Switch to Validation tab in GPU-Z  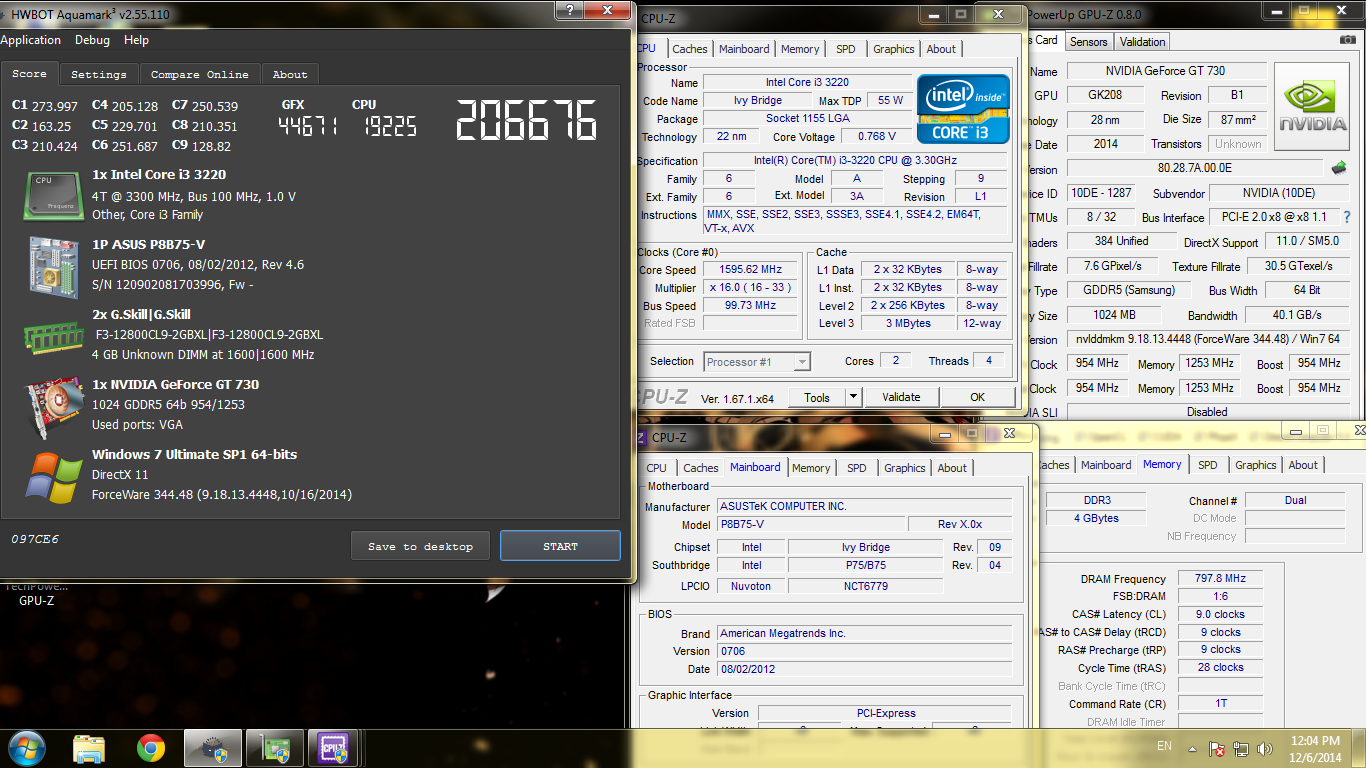click(x=1143, y=41)
